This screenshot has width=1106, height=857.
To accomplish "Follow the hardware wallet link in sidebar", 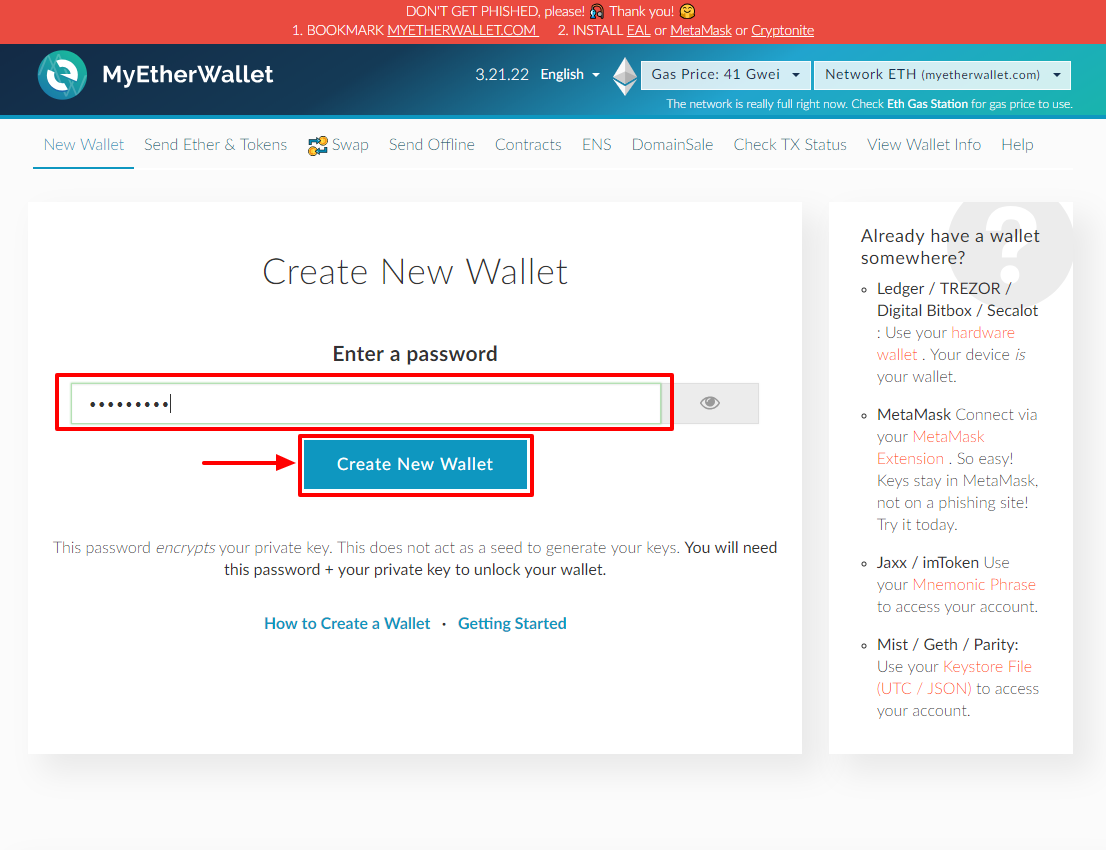I will (x=946, y=344).
